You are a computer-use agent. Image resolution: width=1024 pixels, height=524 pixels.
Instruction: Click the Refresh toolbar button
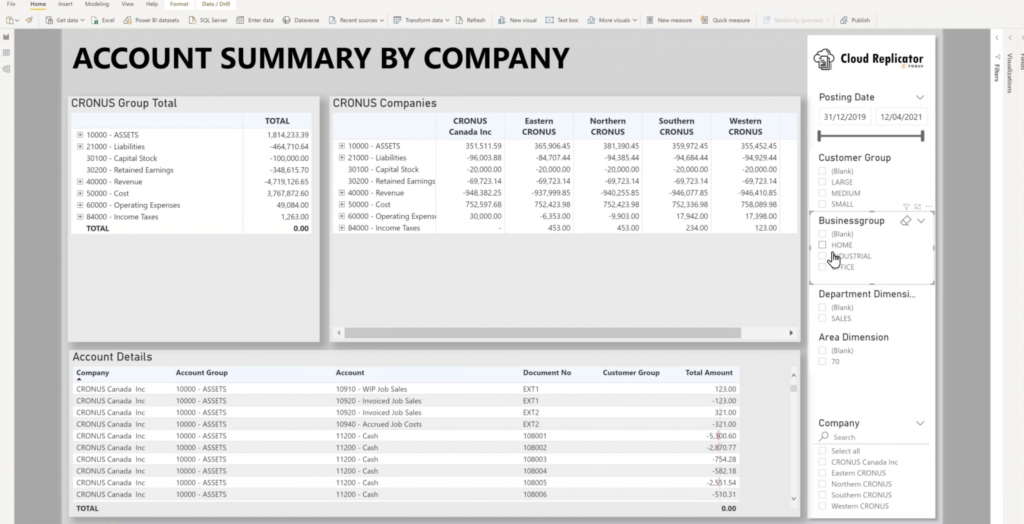(472, 20)
